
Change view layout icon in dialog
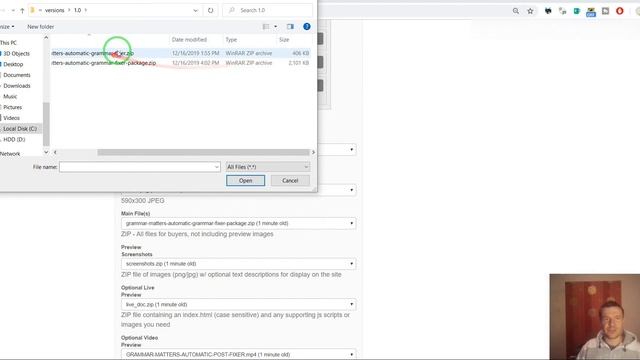coord(266,27)
